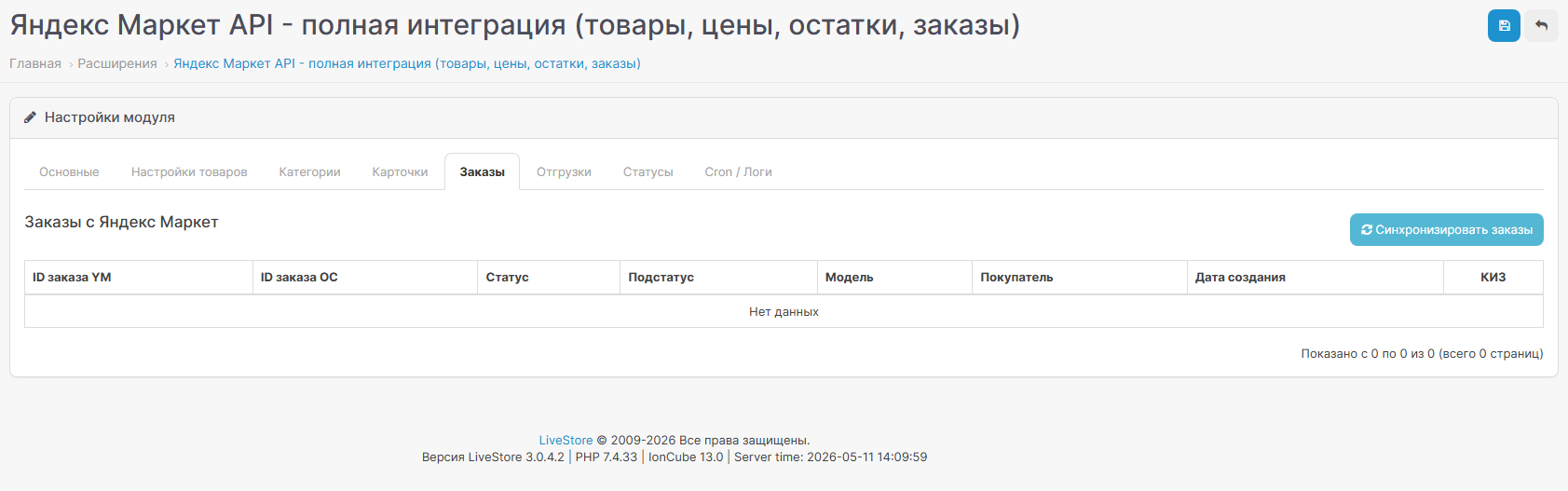Click the Версия LiveStore 3.0.4.2 footer text
Viewport: 1568px width, 491px height.
(493, 457)
